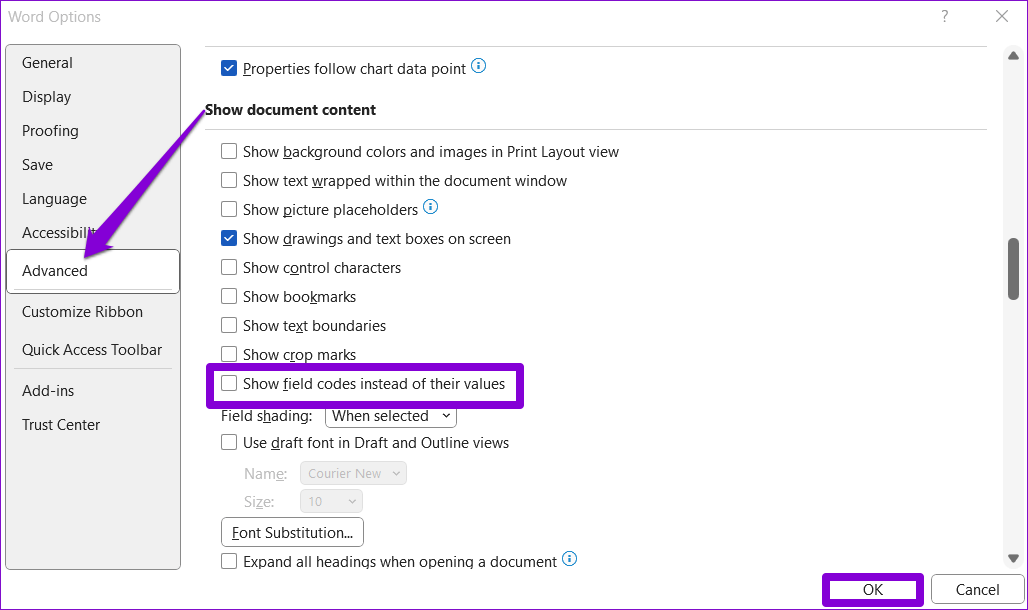Uncheck Show drawings and text boxes on screen
Viewport: 1028px width, 610px height.
tap(229, 238)
